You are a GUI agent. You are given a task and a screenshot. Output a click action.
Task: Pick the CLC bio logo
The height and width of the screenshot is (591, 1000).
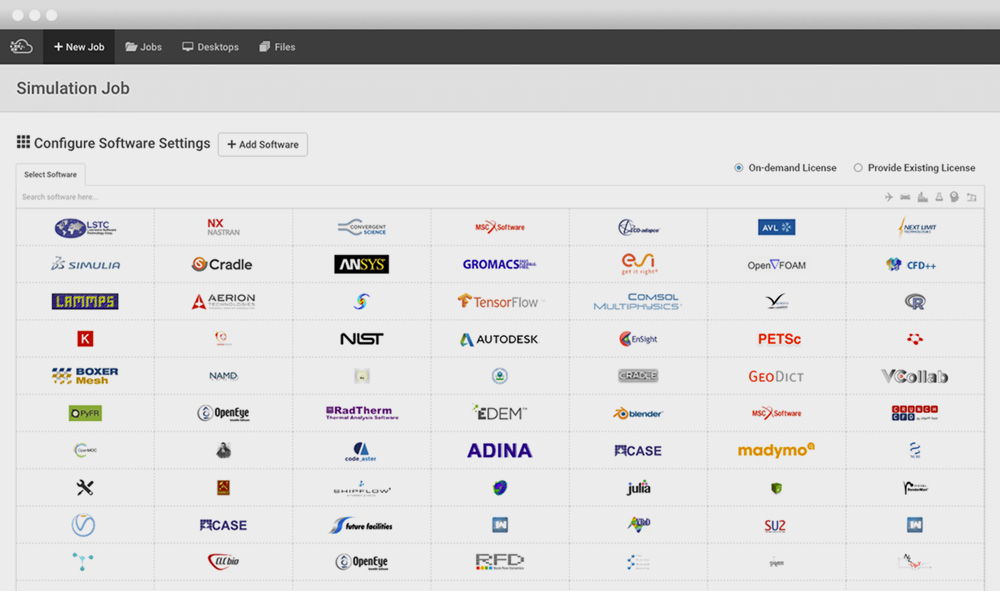coord(223,562)
